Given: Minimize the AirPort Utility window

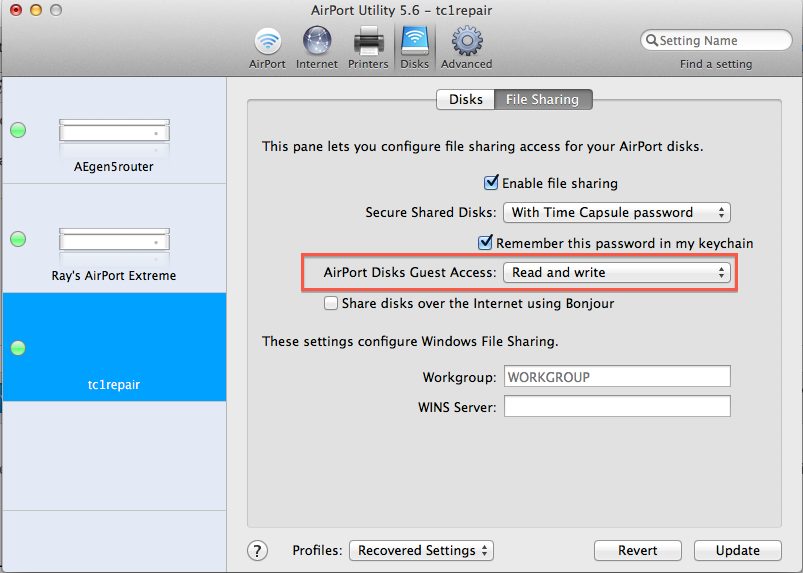Looking at the screenshot, I should pyautogui.click(x=36, y=10).
